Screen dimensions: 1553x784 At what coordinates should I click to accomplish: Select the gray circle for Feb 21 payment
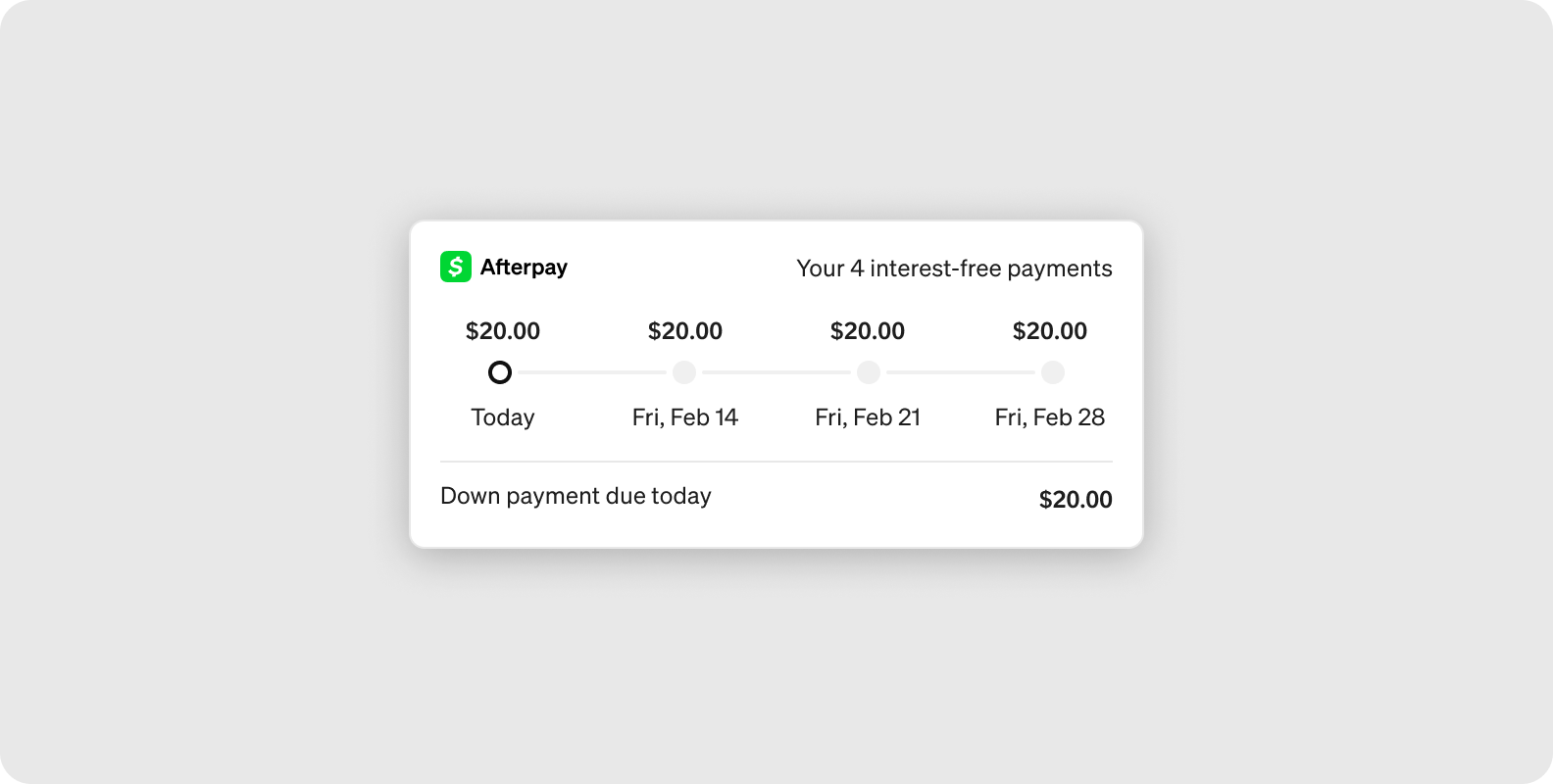(869, 372)
